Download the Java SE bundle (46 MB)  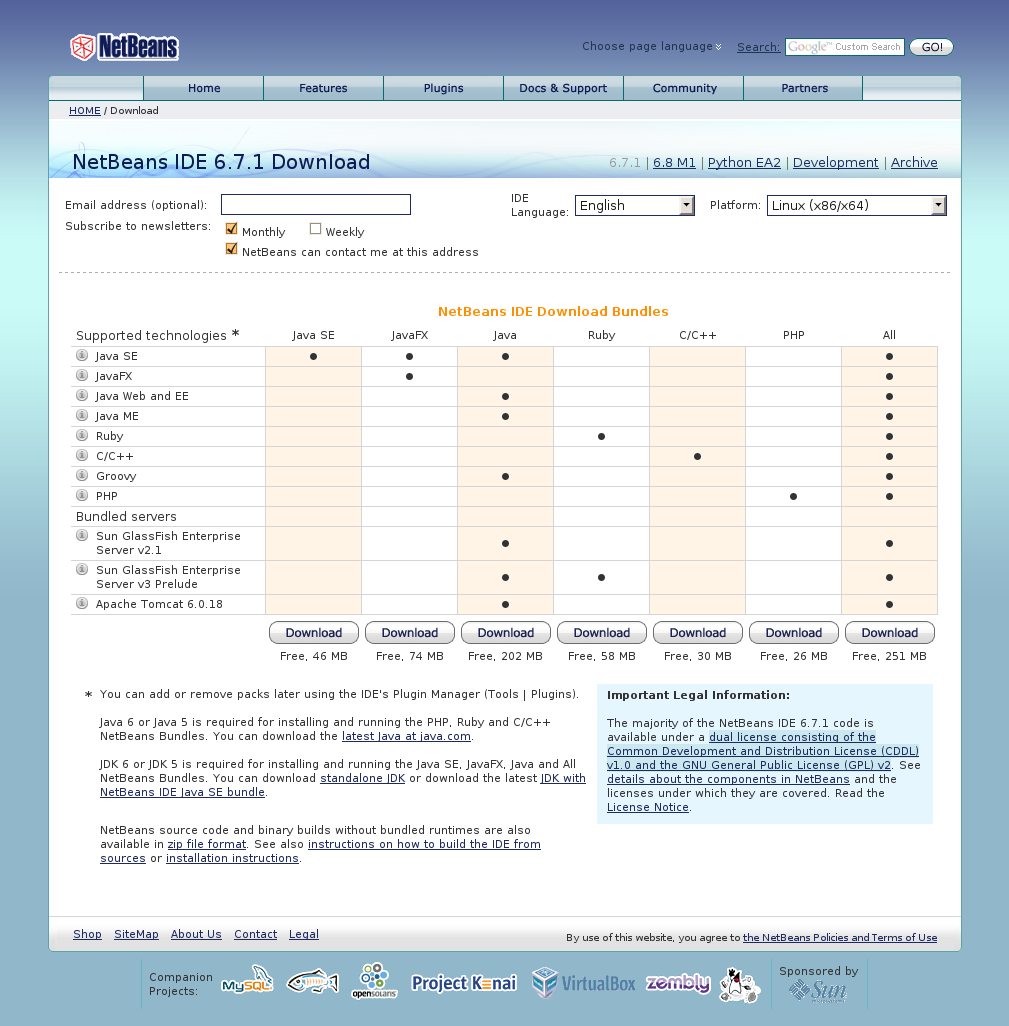coord(313,633)
